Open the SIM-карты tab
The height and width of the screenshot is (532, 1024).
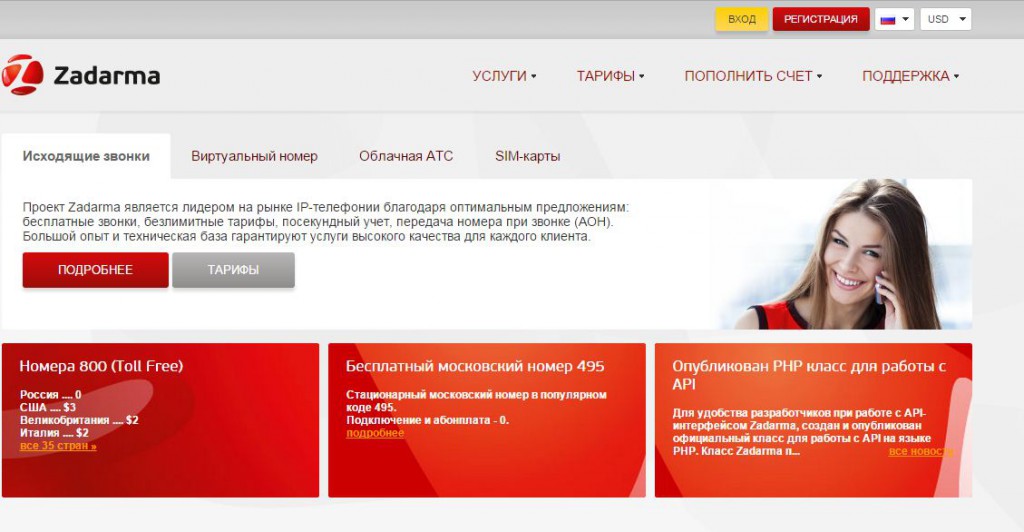[527, 156]
